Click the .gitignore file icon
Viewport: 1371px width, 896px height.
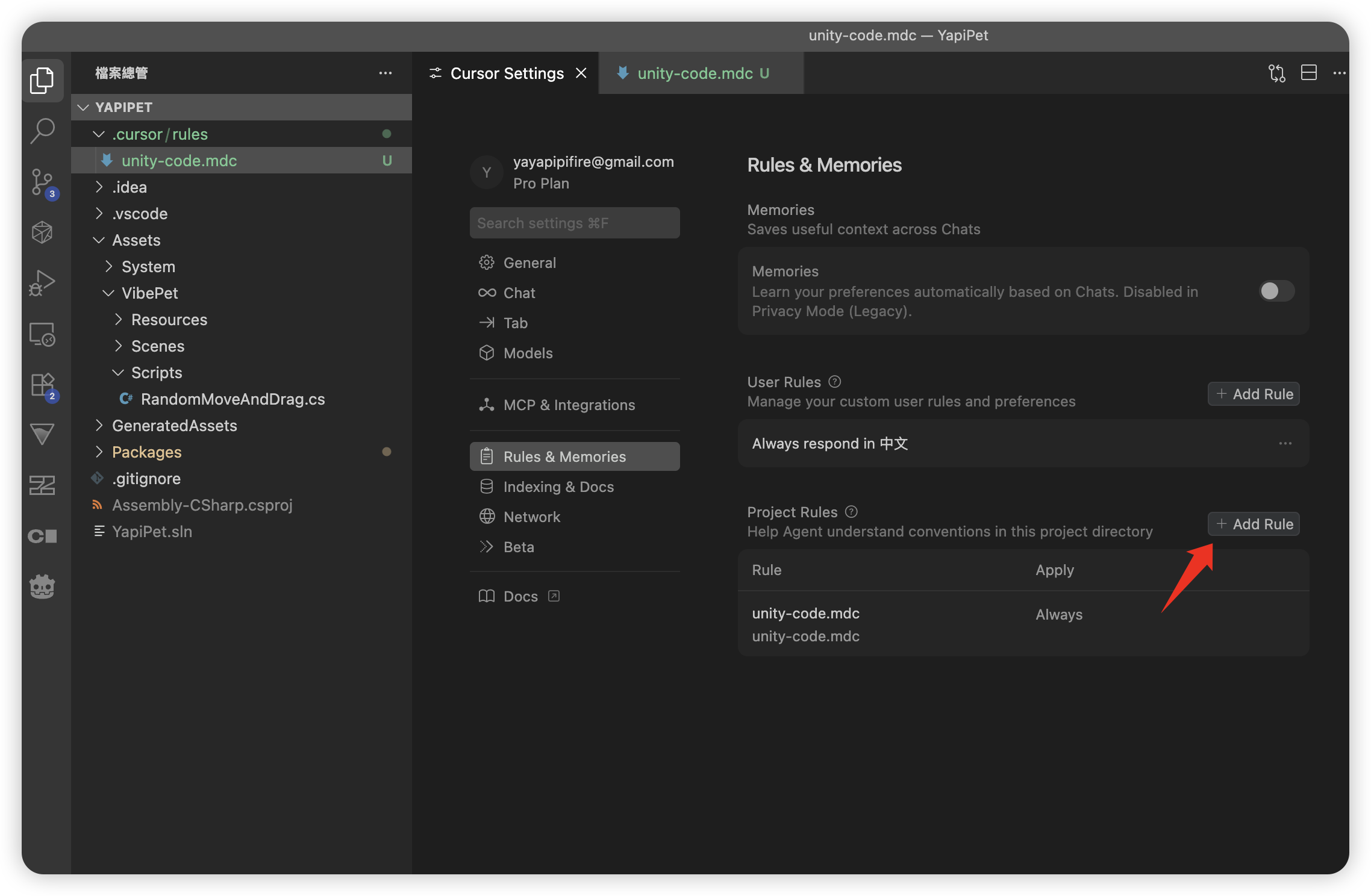click(97, 478)
